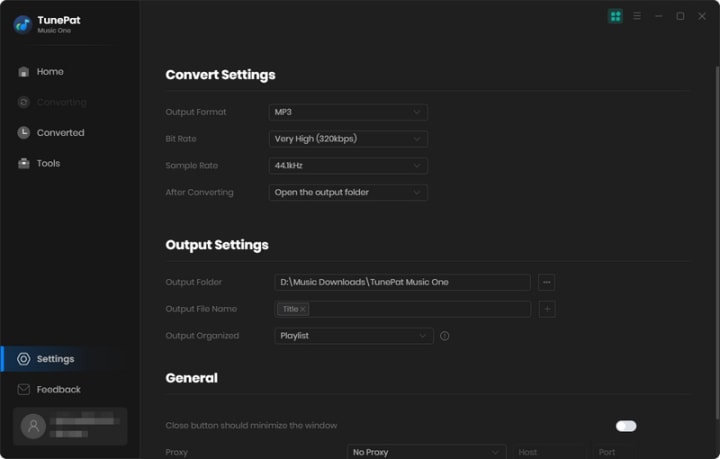Toggle close button minimizes the window
720x459 pixels.
pyautogui.click(x=626, y=426)
